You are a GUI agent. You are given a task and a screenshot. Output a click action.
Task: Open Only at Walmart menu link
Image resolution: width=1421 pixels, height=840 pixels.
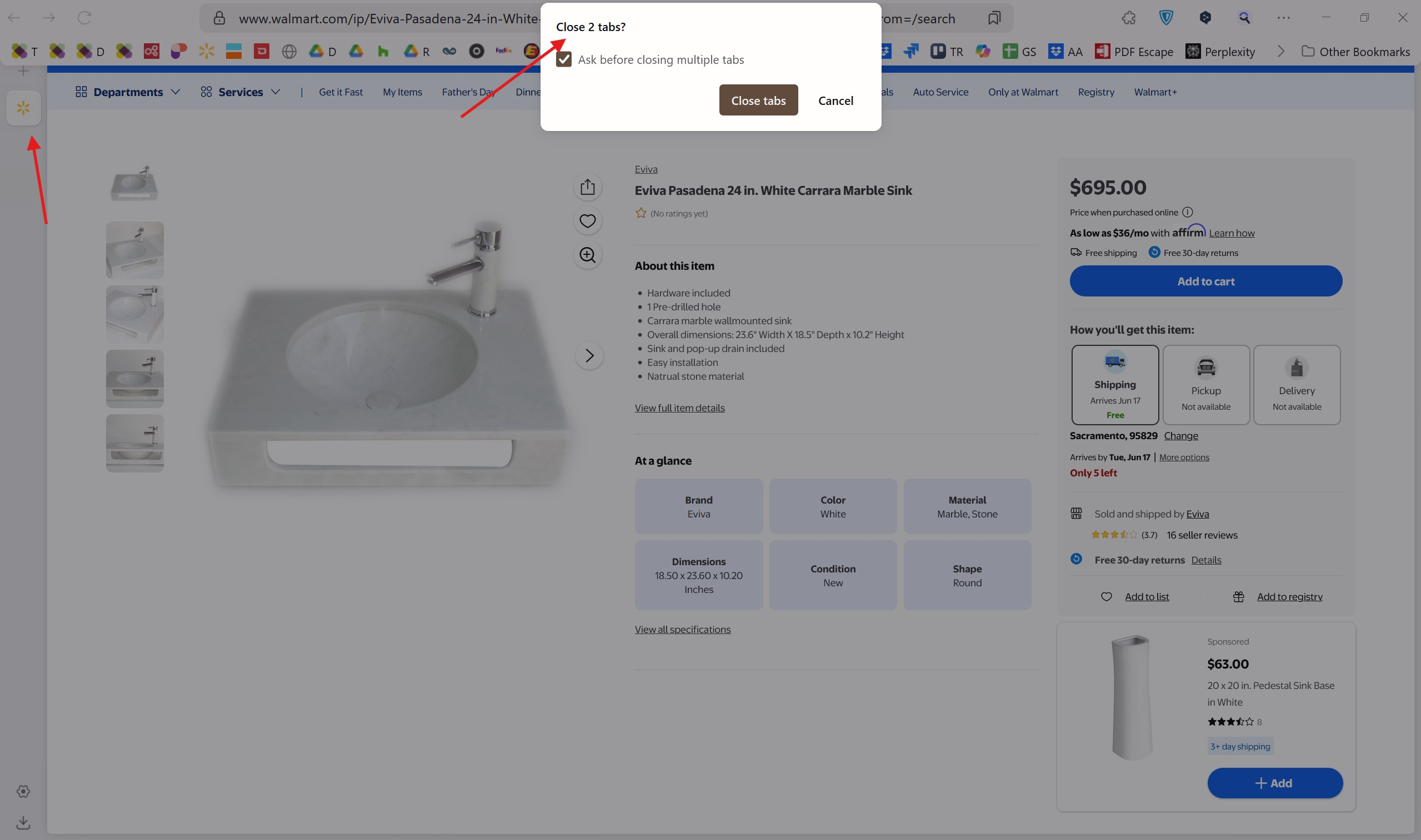[1023, 92]
